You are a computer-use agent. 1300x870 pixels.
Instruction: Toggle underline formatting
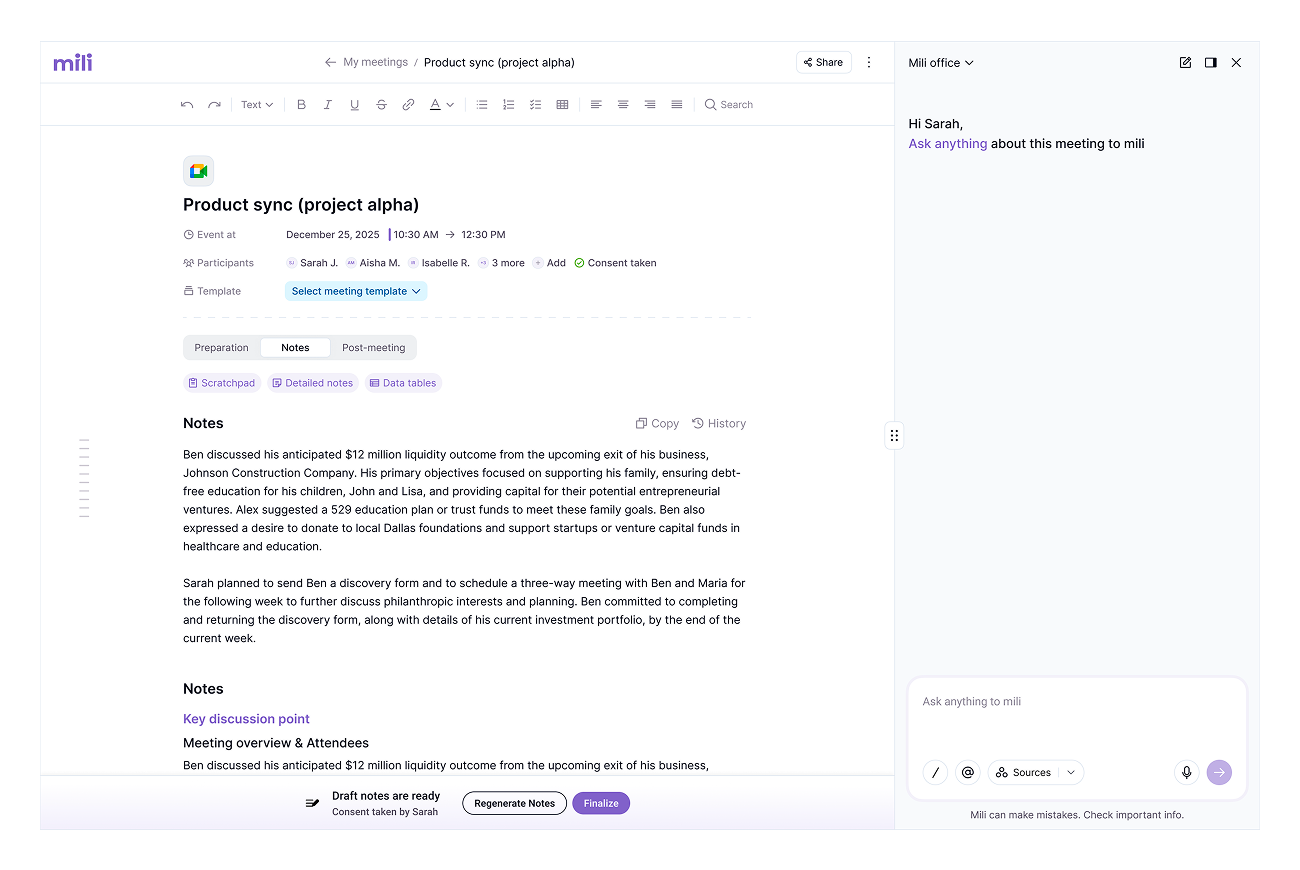pyautogui.click(x=354, y=104)
